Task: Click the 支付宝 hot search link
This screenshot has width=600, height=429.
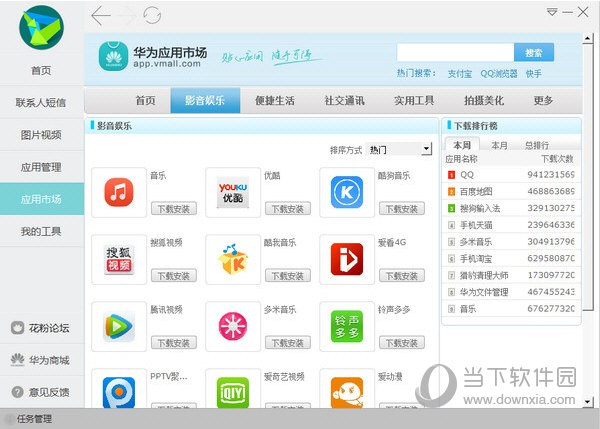Action: pos(460,73)
